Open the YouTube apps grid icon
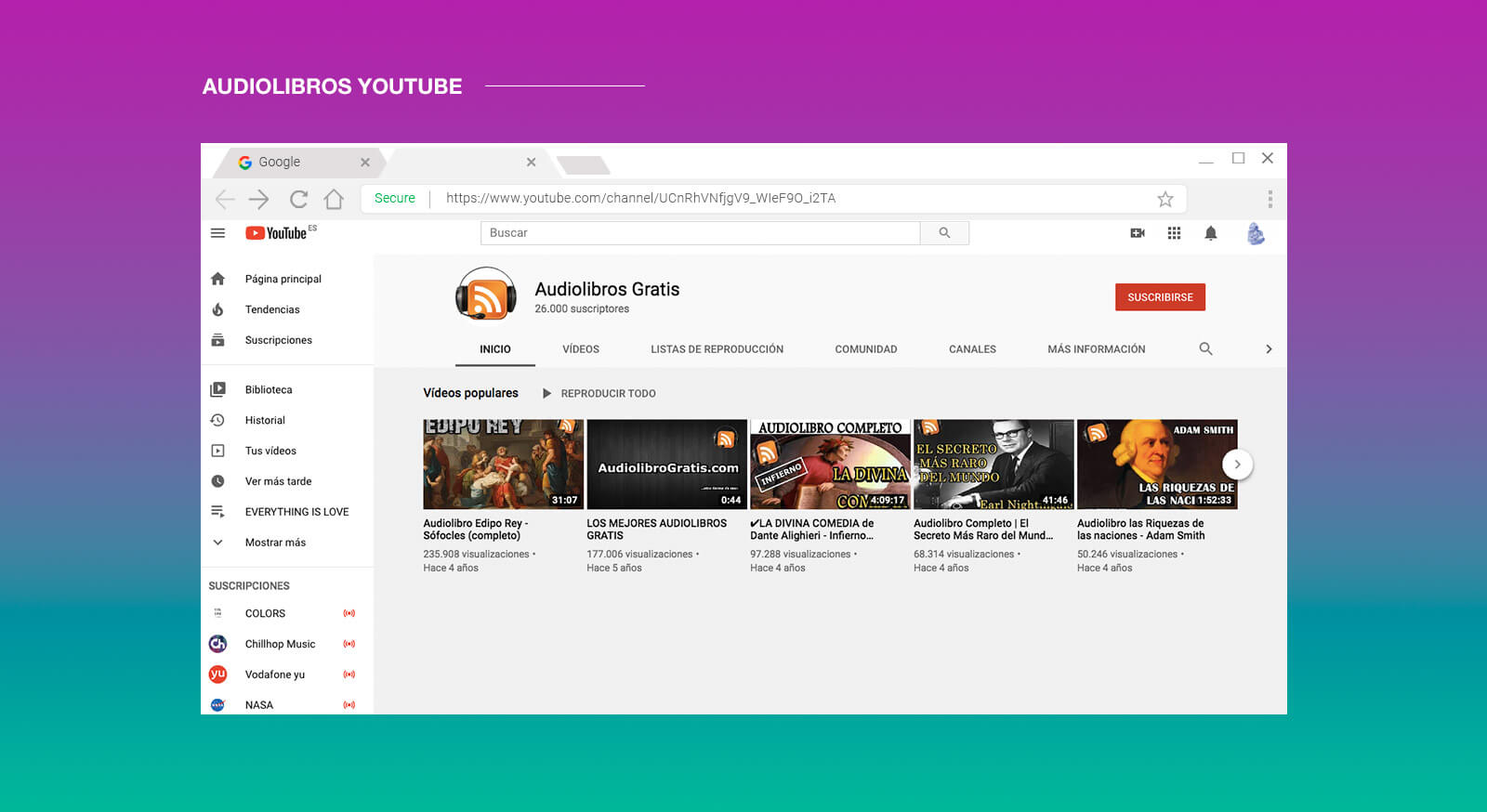1487x812 pixels. click(1174, 233)
